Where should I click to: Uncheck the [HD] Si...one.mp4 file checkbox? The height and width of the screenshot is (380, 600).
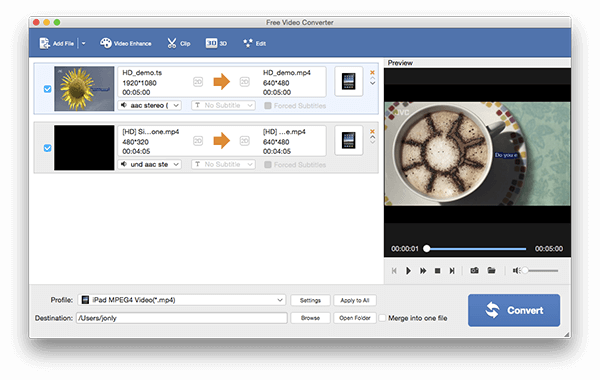[47, 148]
